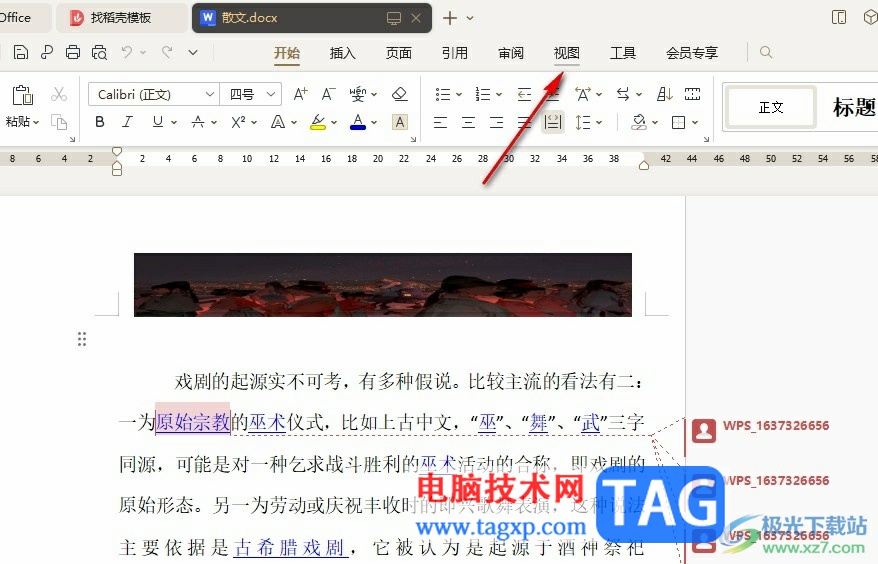The image size is (878, 564).
Task: Follow the 舞 hyperlink
Action: [x=539, y=422]
